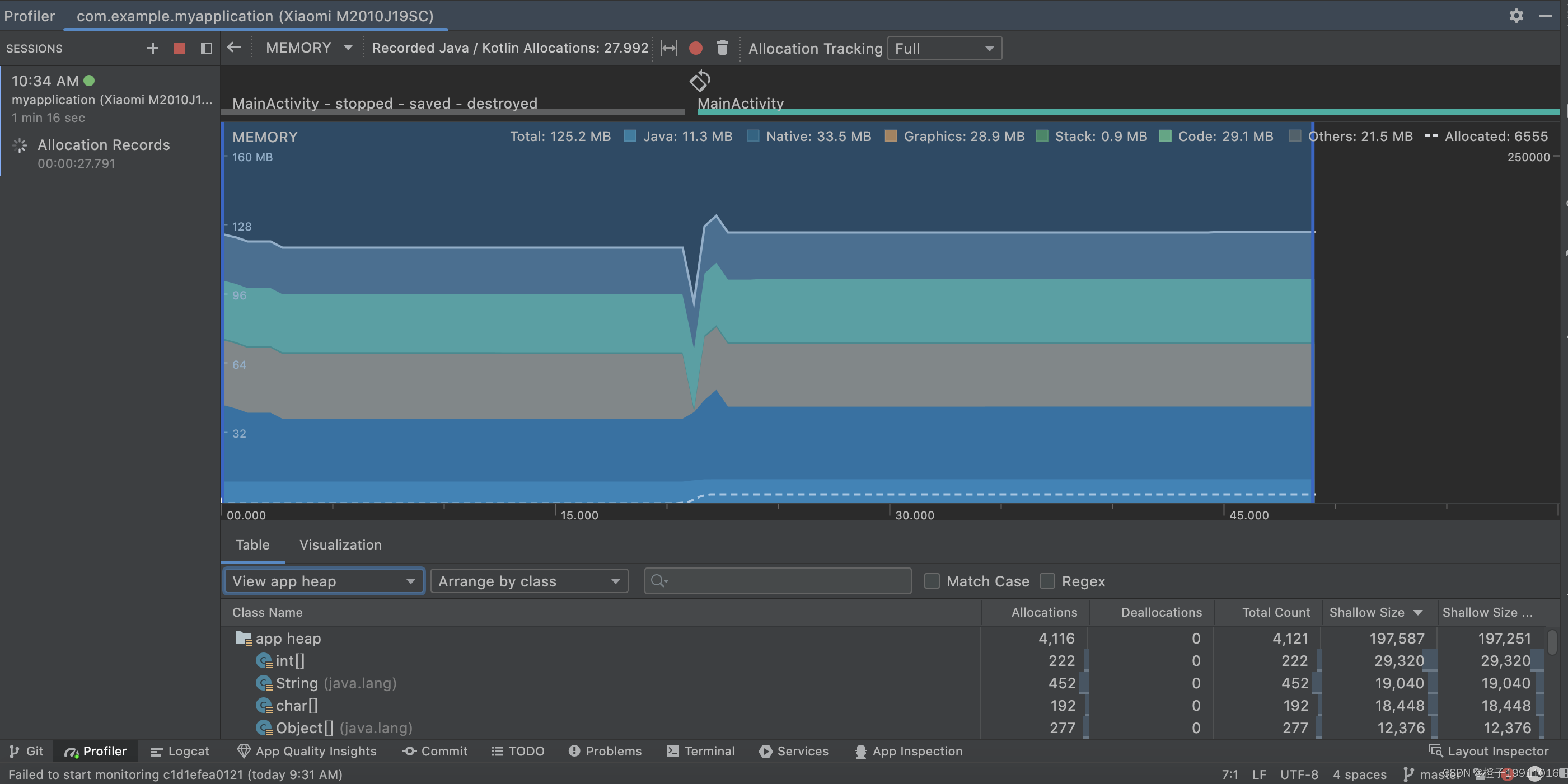
Task: Click the Profiler tool window button
Action: [96, 750]
